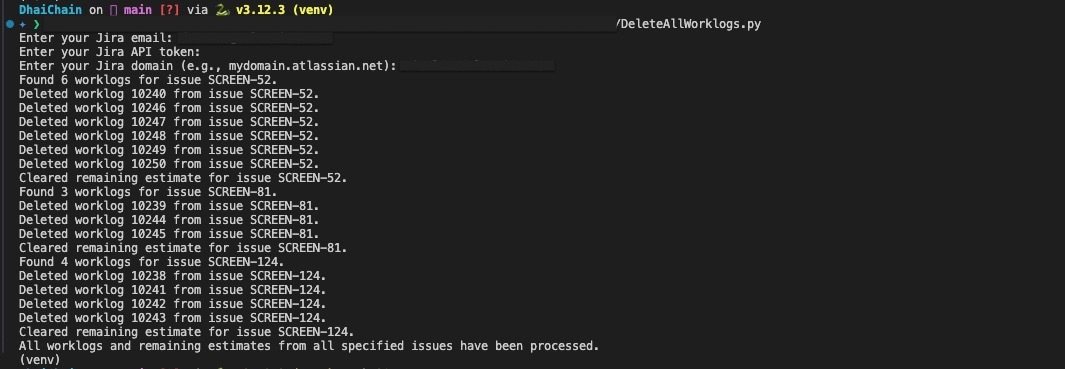Viewport: 1065px width, 369px height.
Task: Click the Jira domain prompt line
Action: click(286, 66)
